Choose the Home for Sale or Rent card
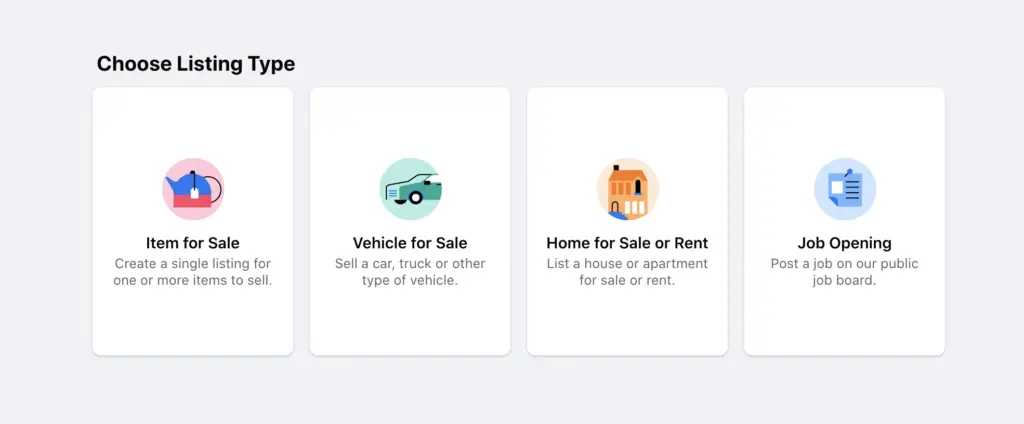The image size is (1024, 424). 627,320
